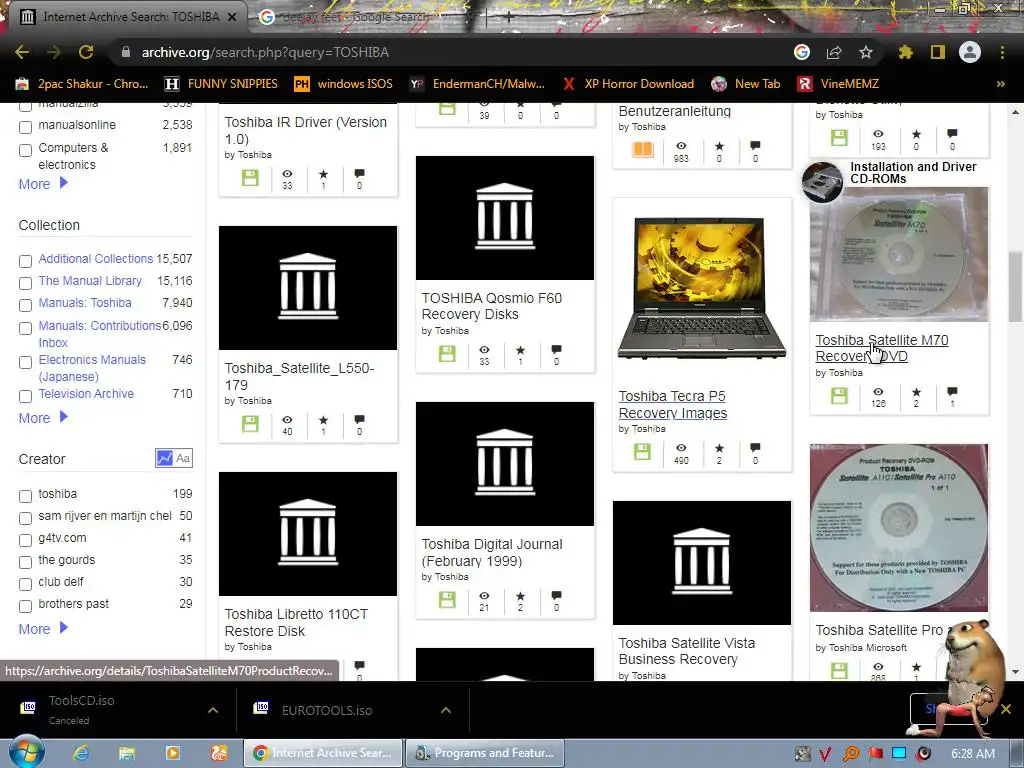The image size is (1024, 768).
Task: Open the media player taskbar icon
Action: pos(172,753)
